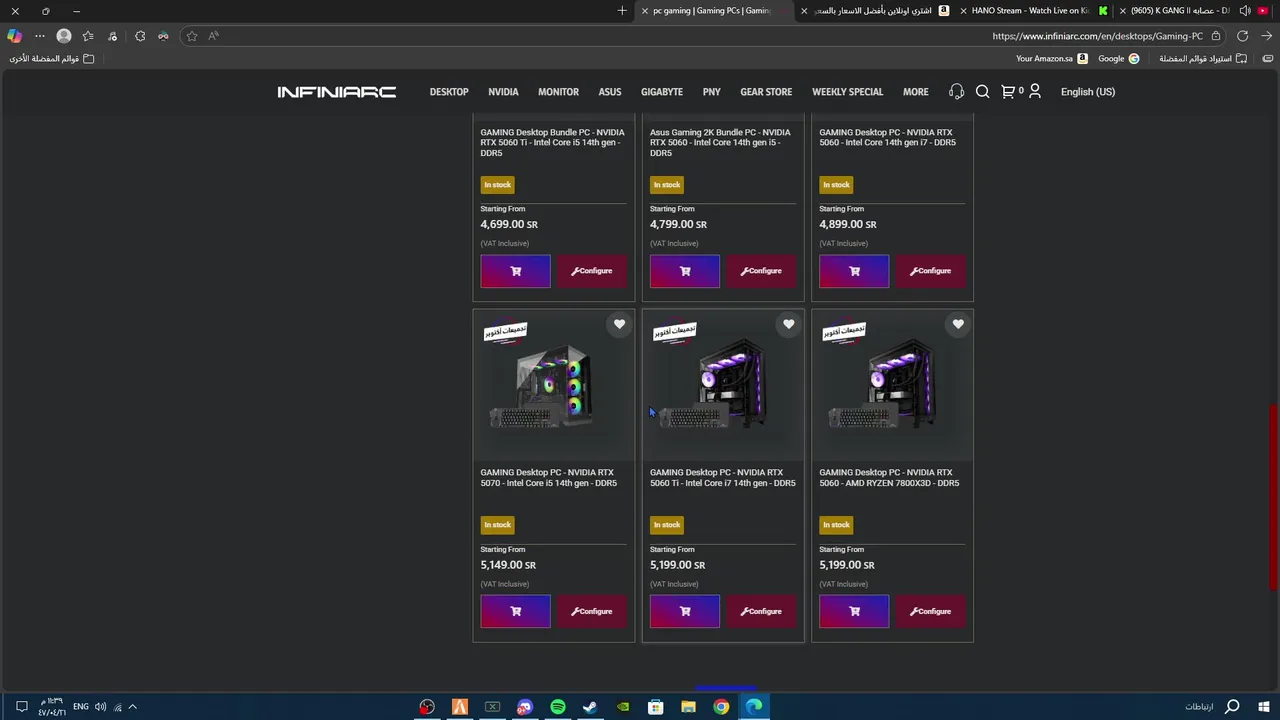Open Copilot icon in Edge toolbar

(14, 36)
